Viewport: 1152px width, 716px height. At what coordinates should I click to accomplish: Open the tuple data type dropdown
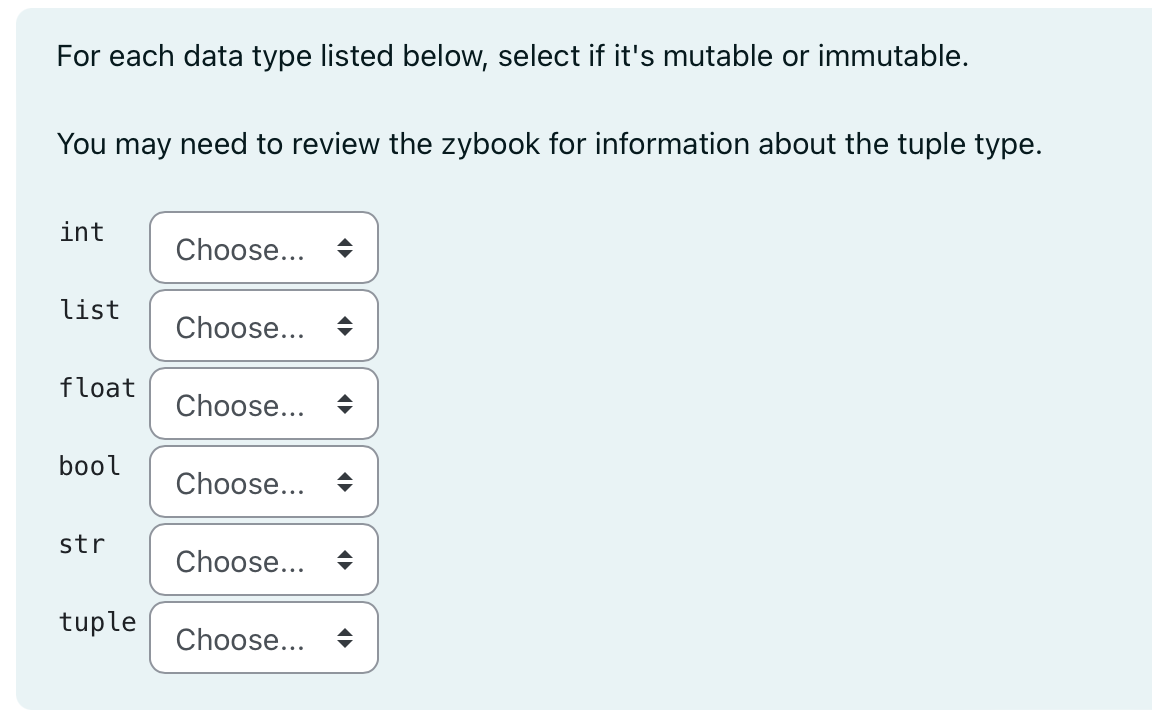pos(264,638)
